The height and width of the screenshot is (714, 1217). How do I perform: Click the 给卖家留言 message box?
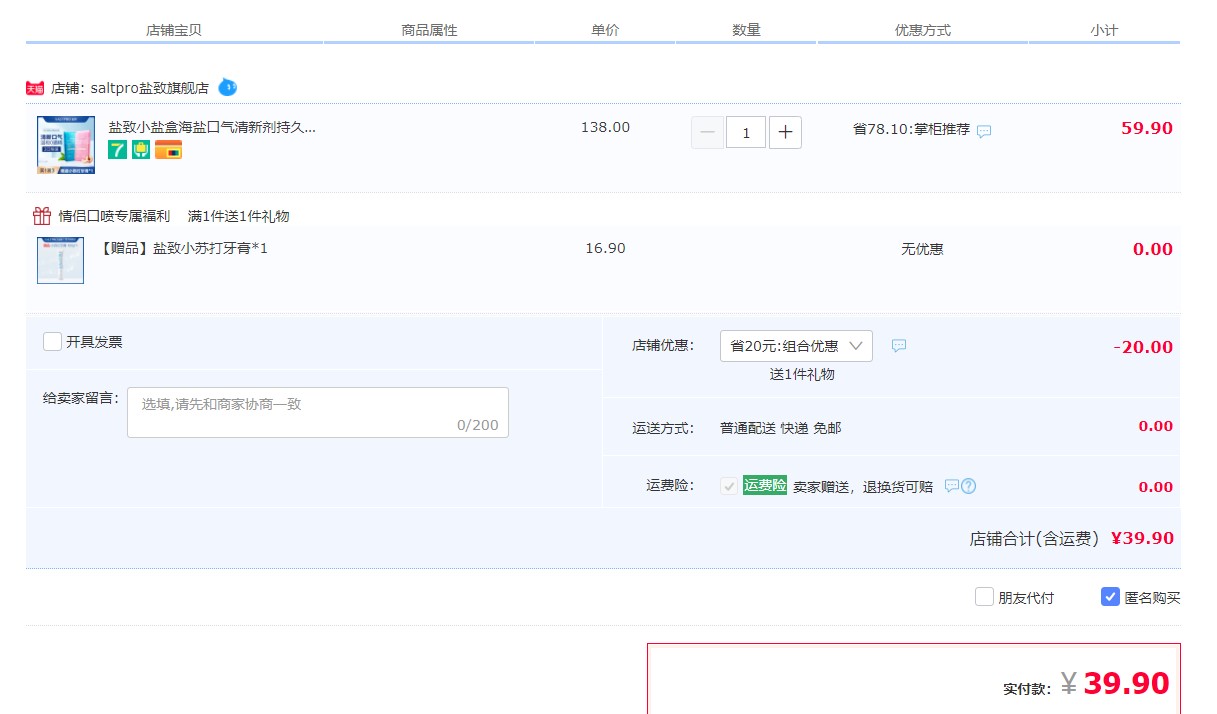(x=318, y=412)
